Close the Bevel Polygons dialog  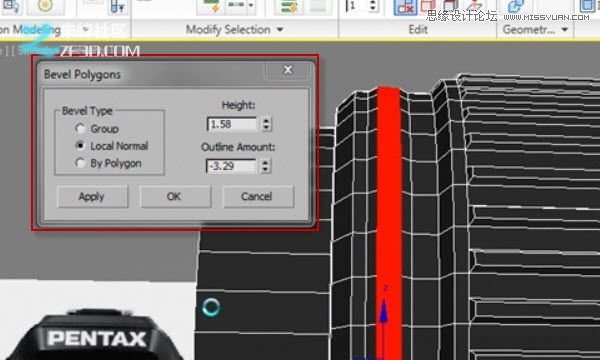288,70
